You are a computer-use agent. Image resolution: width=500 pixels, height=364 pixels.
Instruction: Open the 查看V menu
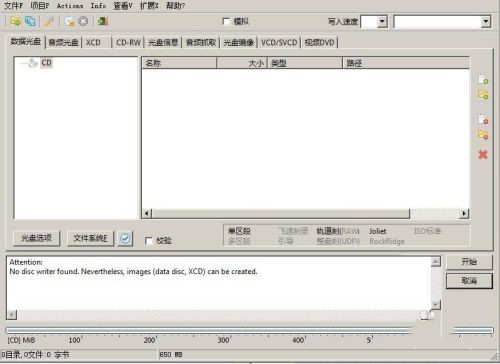pyautogui.click(x=123, y=6)
